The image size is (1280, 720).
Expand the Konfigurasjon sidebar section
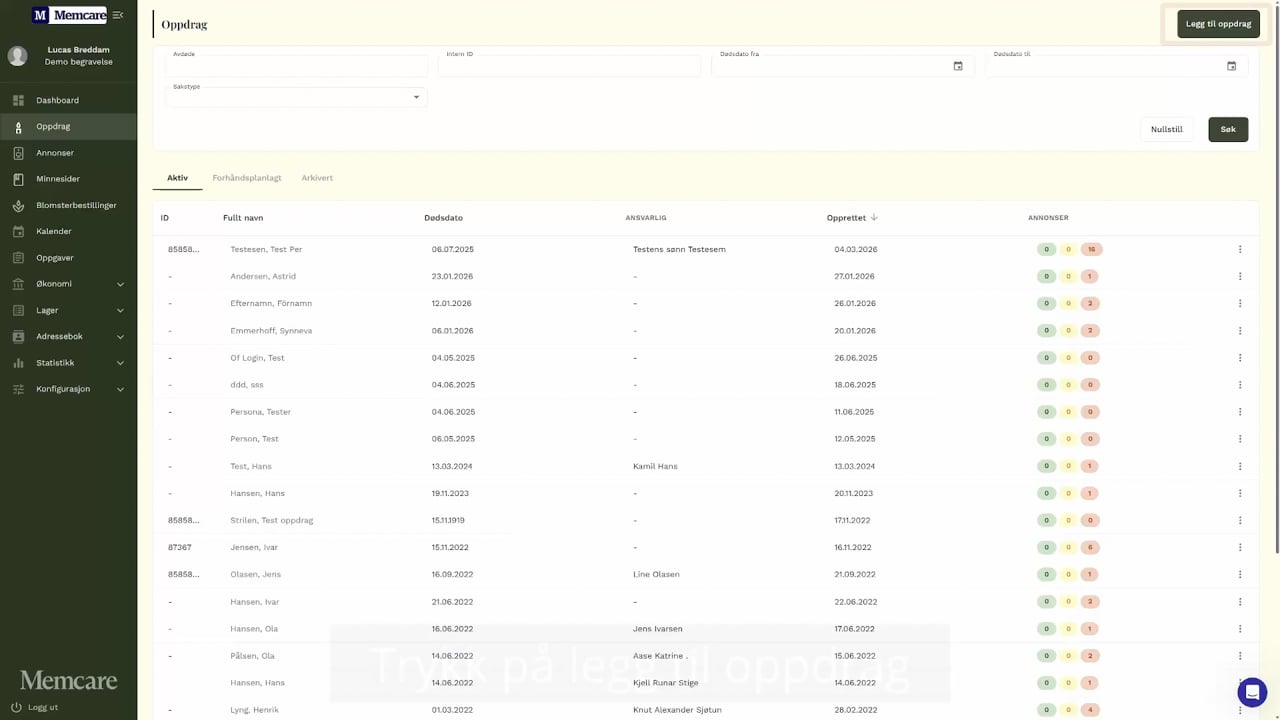coord(68,389)
